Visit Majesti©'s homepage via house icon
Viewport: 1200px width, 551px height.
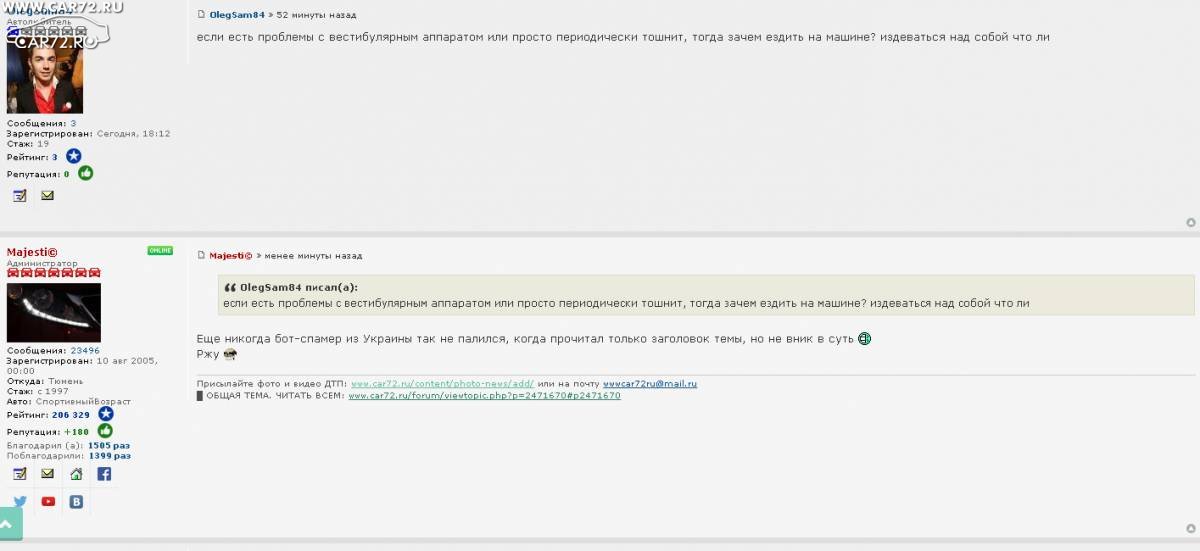tap(76, 474)
